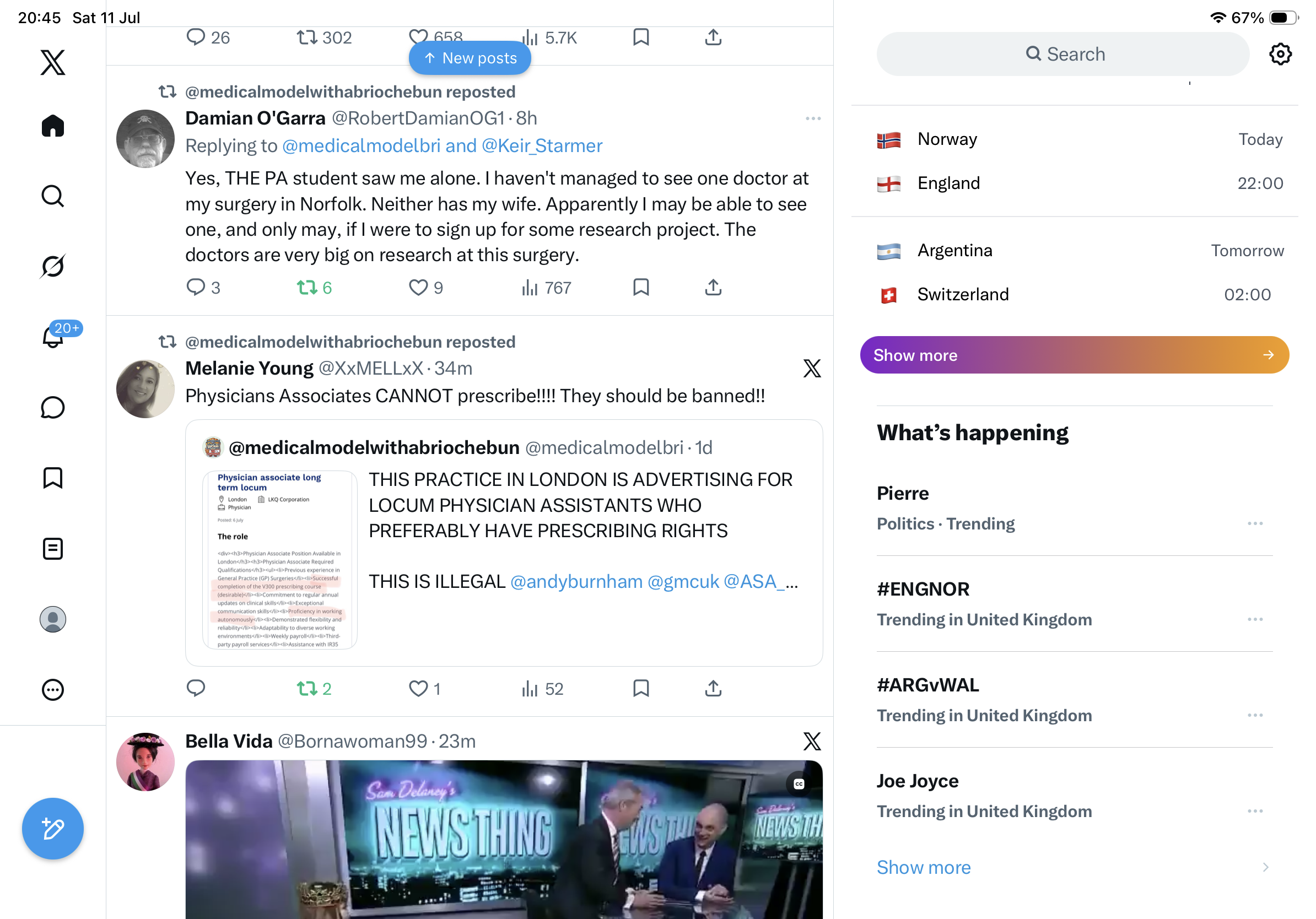Image resolution: width=1316 pixels, height=919 pixels.
Task: Load the New posts pill button
Action: pyautogui.click(x=470, y=58)
